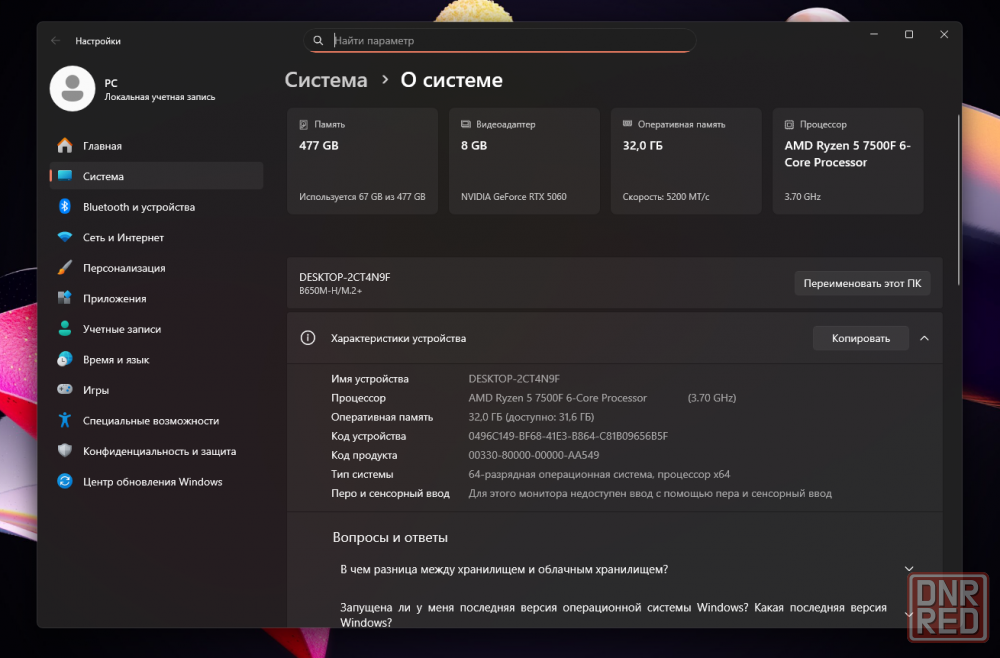
Task: Click the Система breadcrumb link
Action: [326, 80]
